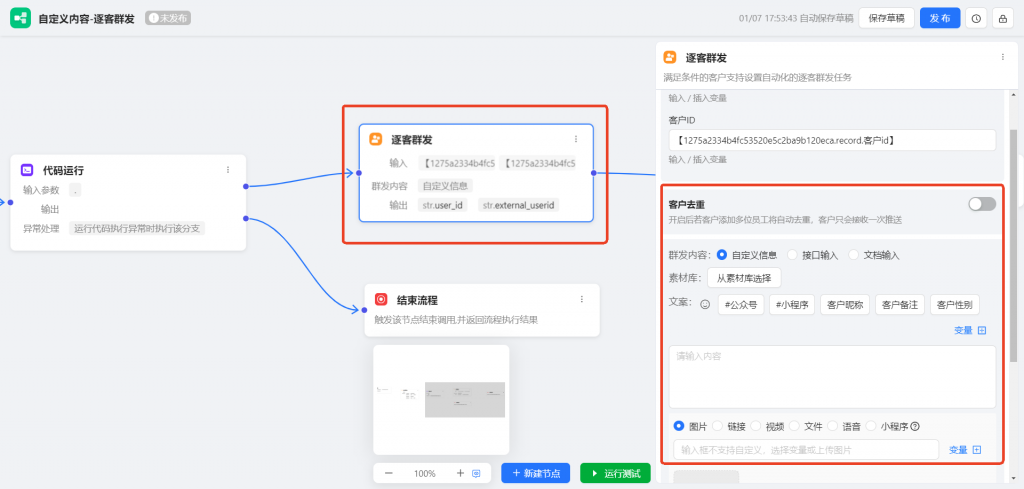The image size is (1024, 489).
Task: Insert the 客户性别 tag
Action: [955, 305]
